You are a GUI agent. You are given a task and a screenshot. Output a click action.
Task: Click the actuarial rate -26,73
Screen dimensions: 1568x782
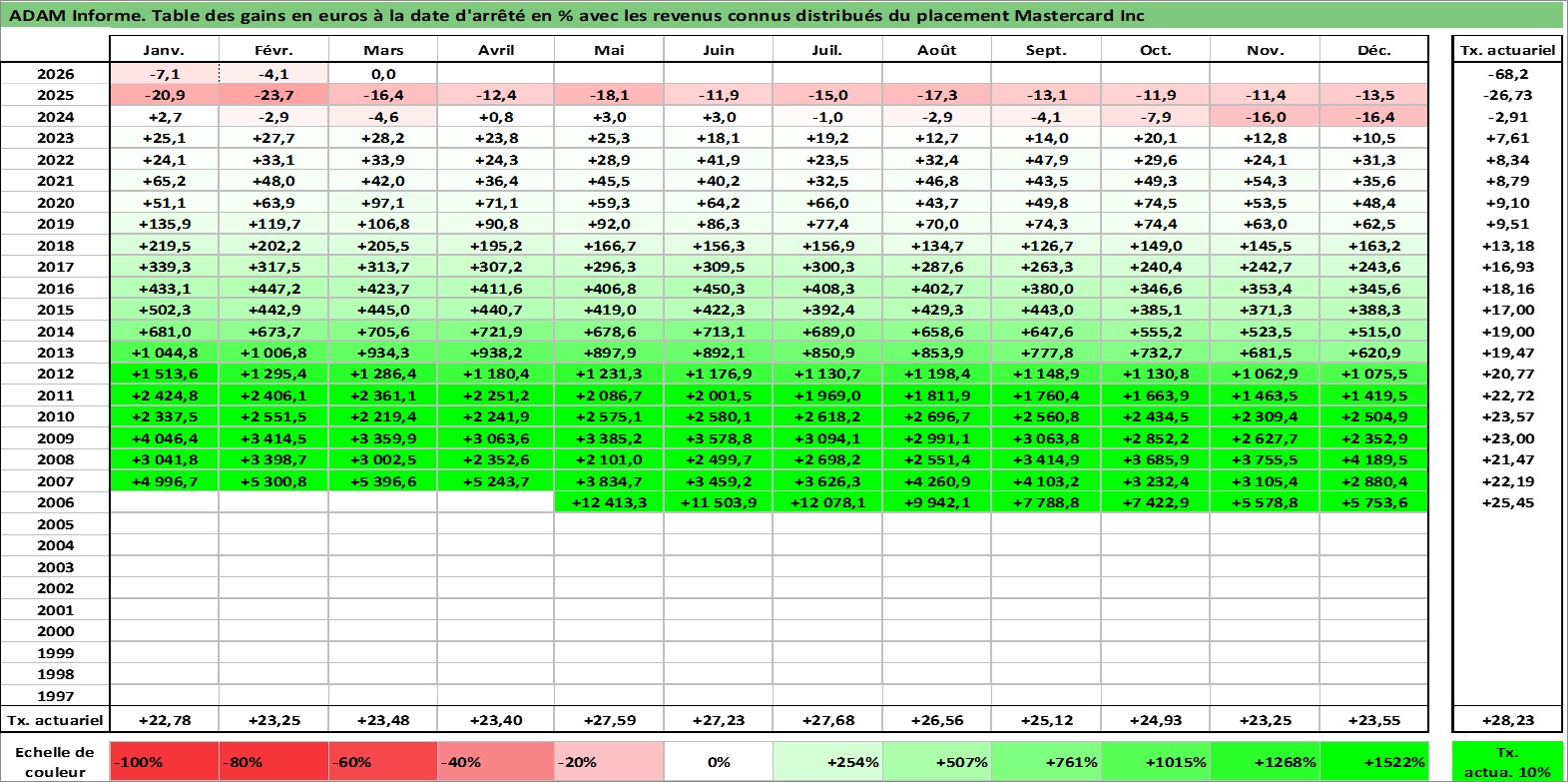pos(1507,95)
